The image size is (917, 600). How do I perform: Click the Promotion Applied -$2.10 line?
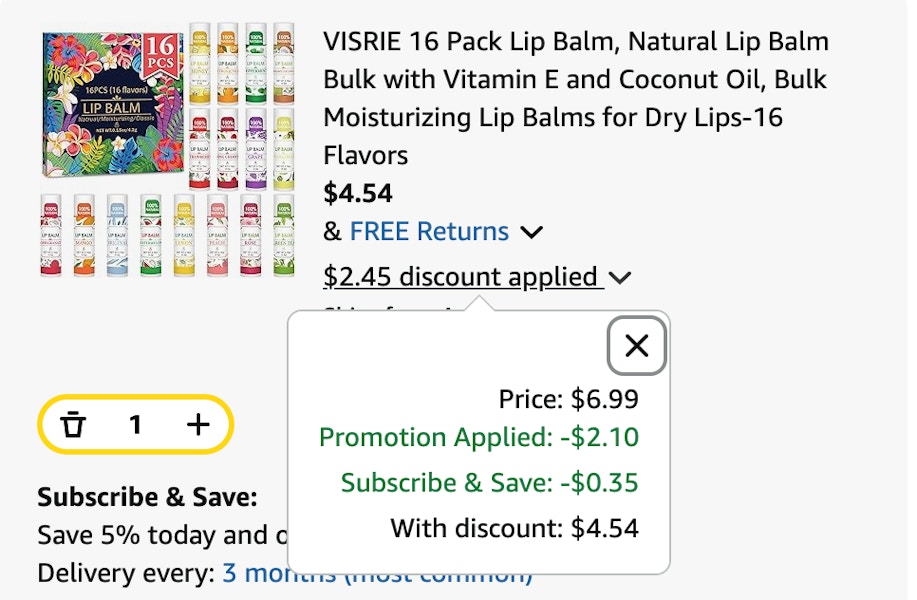pyautogui.click(x=479, y=437)
